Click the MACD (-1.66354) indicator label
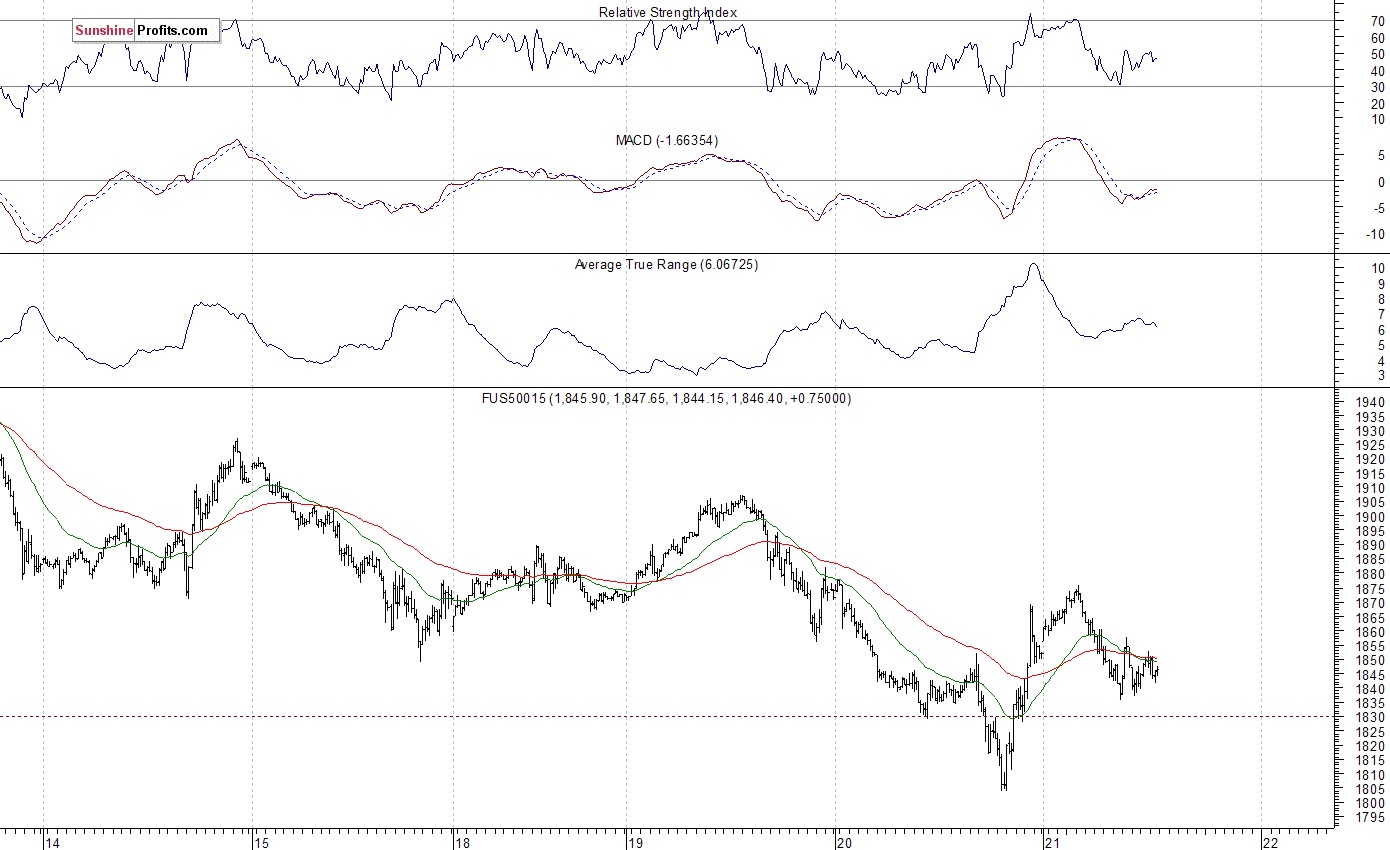The image size is (1390, 850). (666, 141)
